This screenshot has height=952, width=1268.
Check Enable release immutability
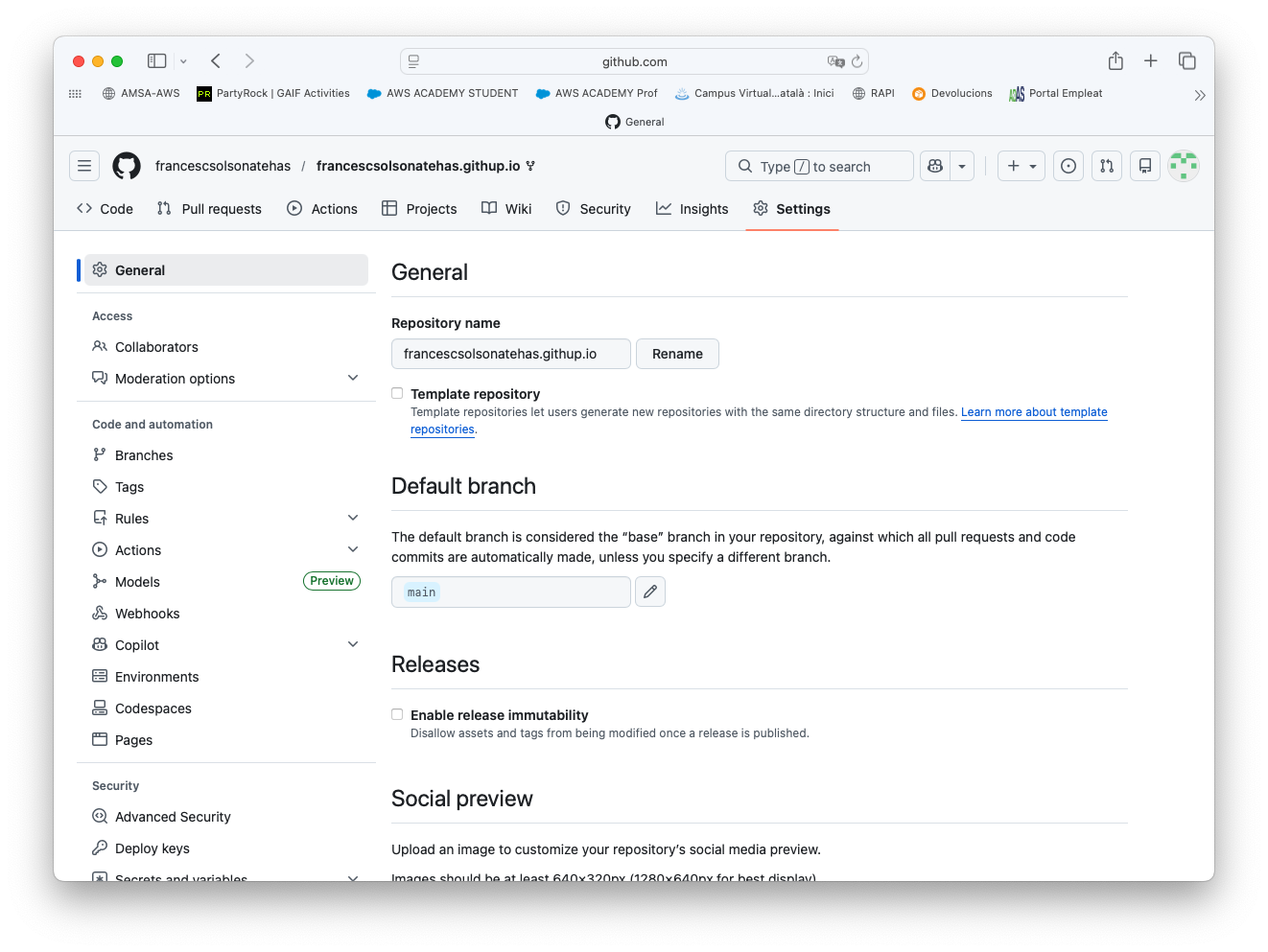point(397,714)
